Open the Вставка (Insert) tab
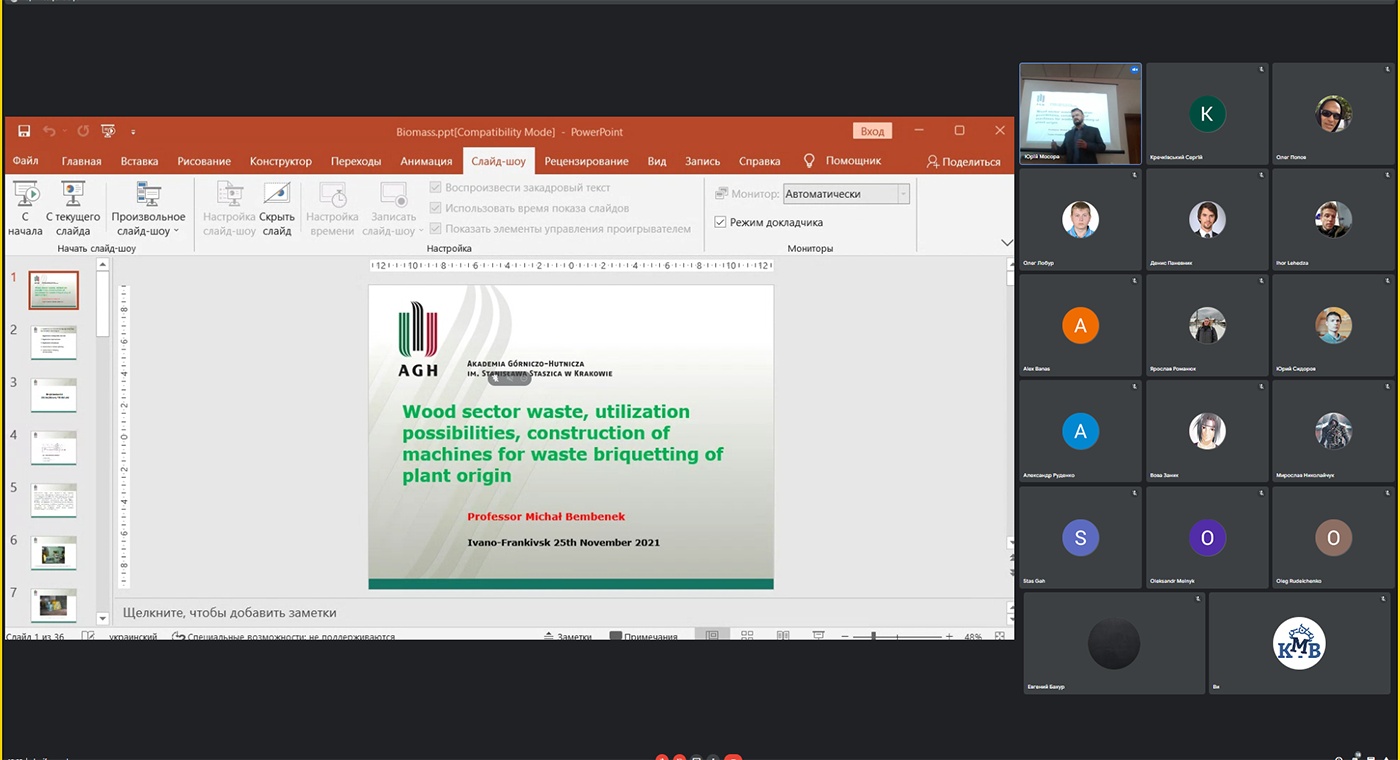The image size is (1400, 760). pos(139,161)
